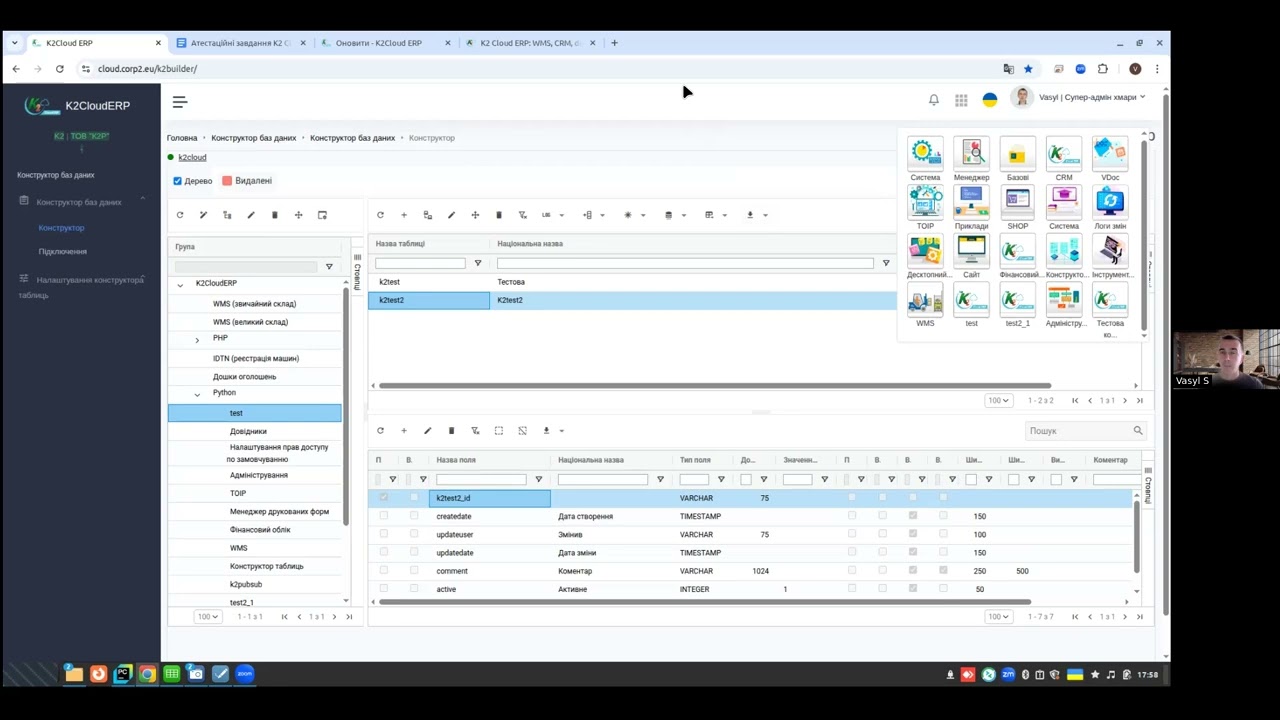Open the Адміністру... app tile

click(1064, 305)
